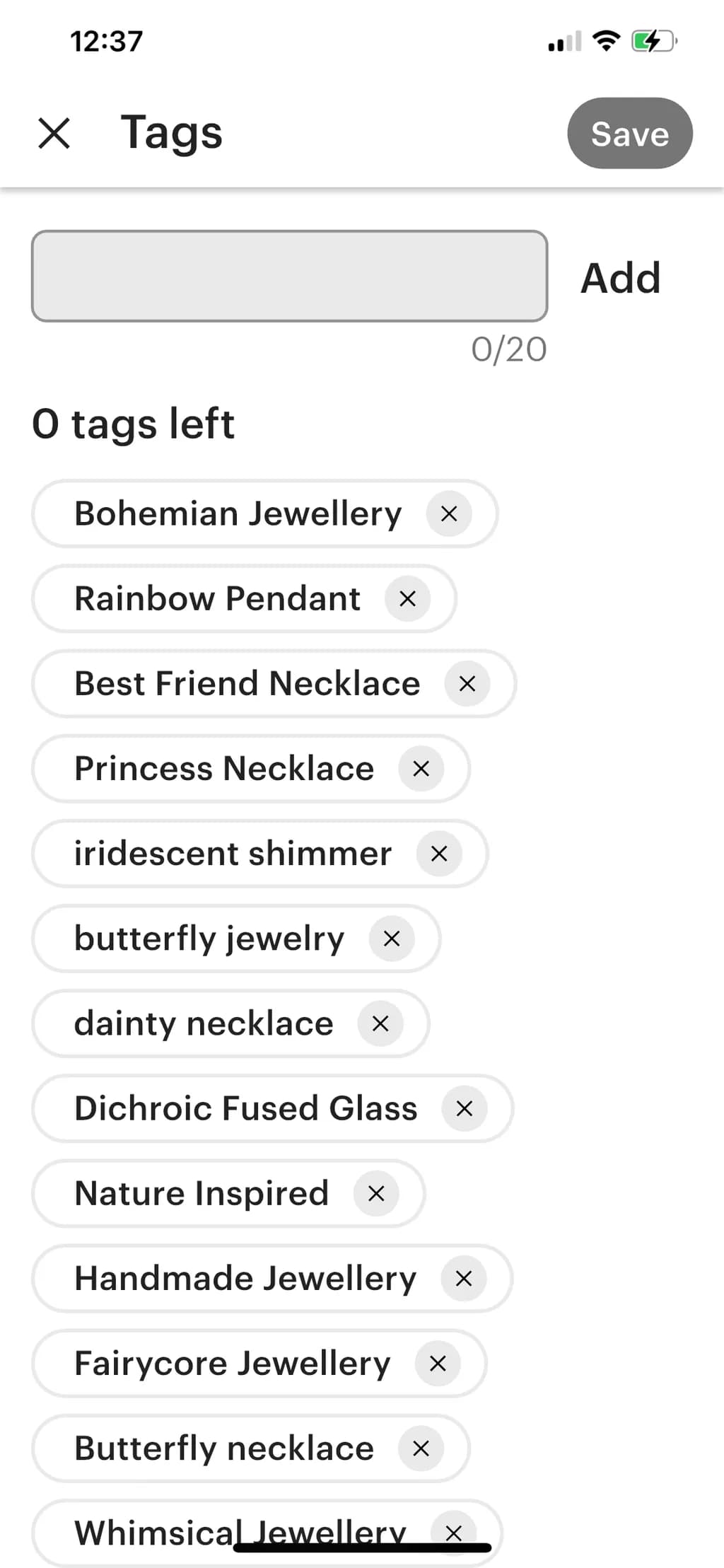
Task: Tap the Add button
Action: [x=621, y=277]
